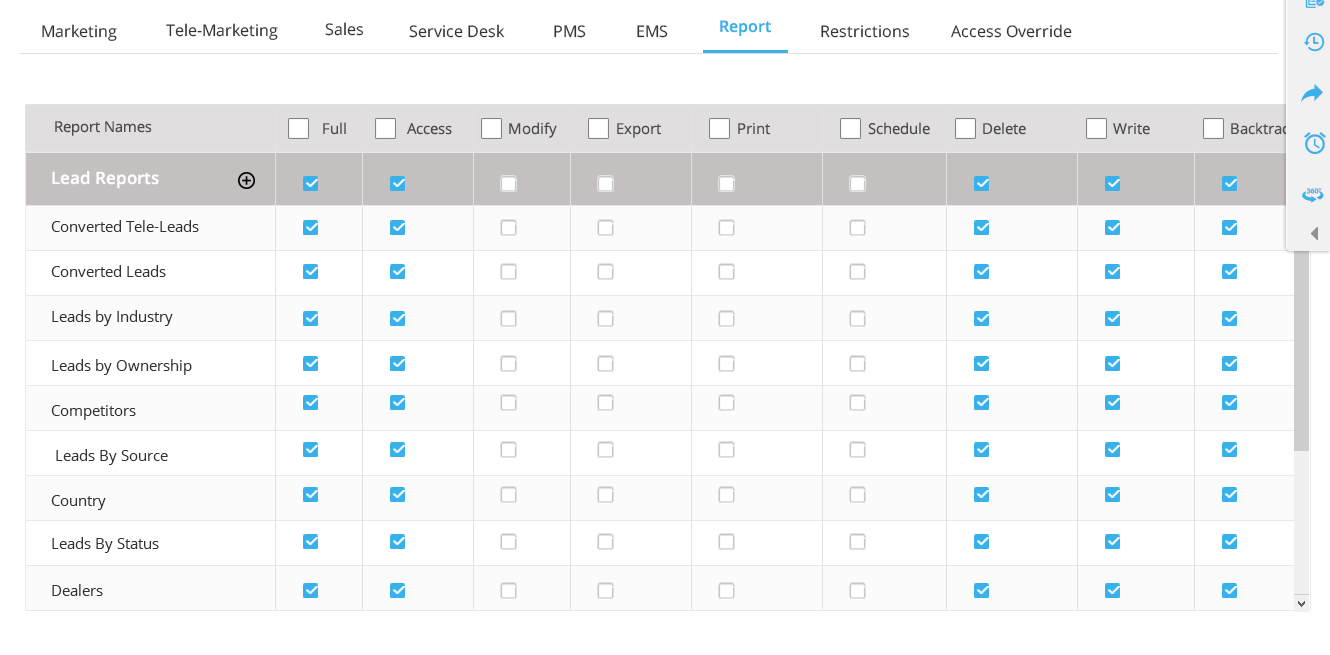Click the dropdown arrow at scrollbar bottom

(1302, 604)
